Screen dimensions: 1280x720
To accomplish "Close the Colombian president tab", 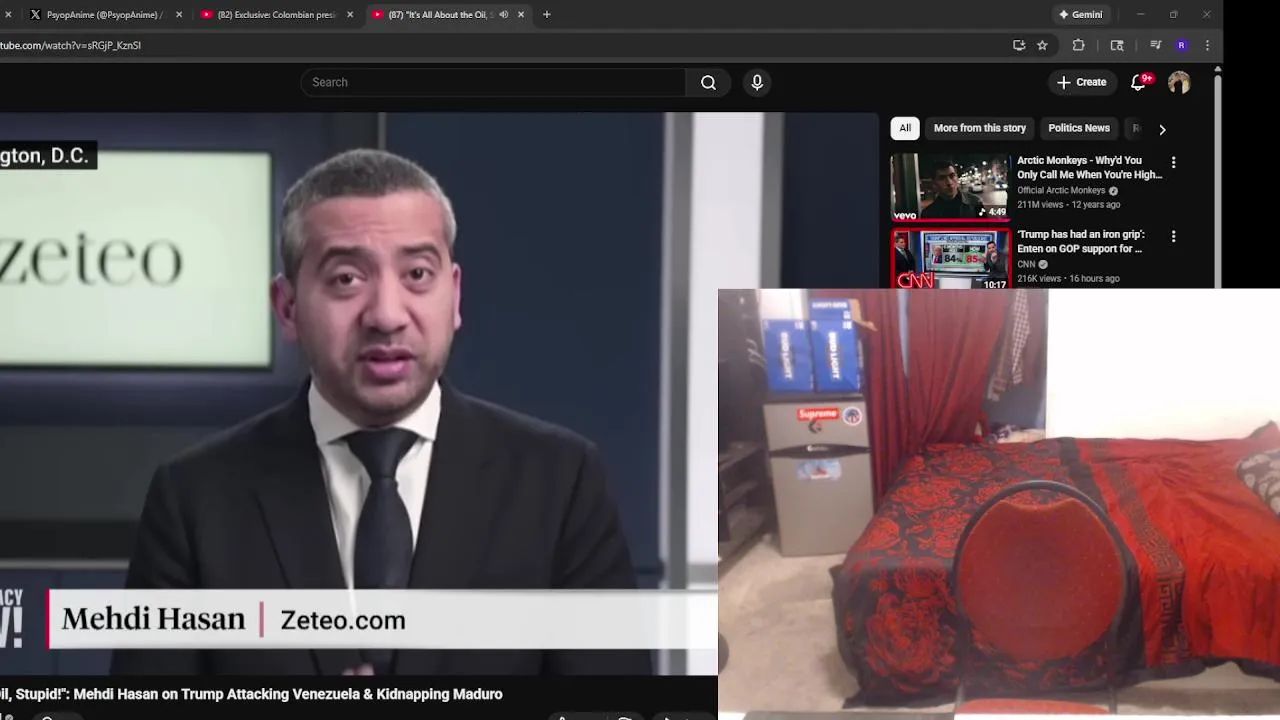I will (x=350, y=14).
